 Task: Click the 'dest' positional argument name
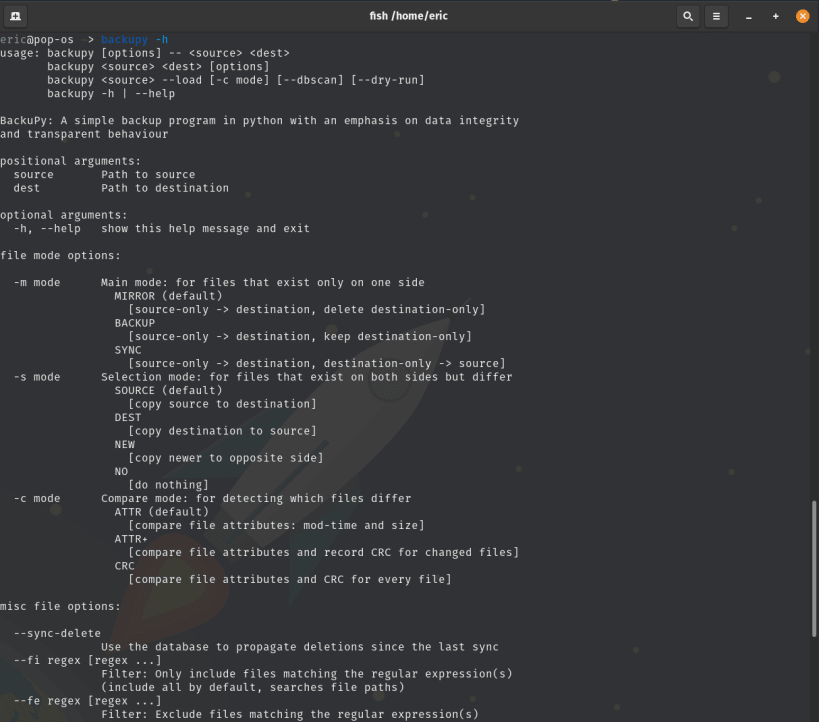(27, 188)
